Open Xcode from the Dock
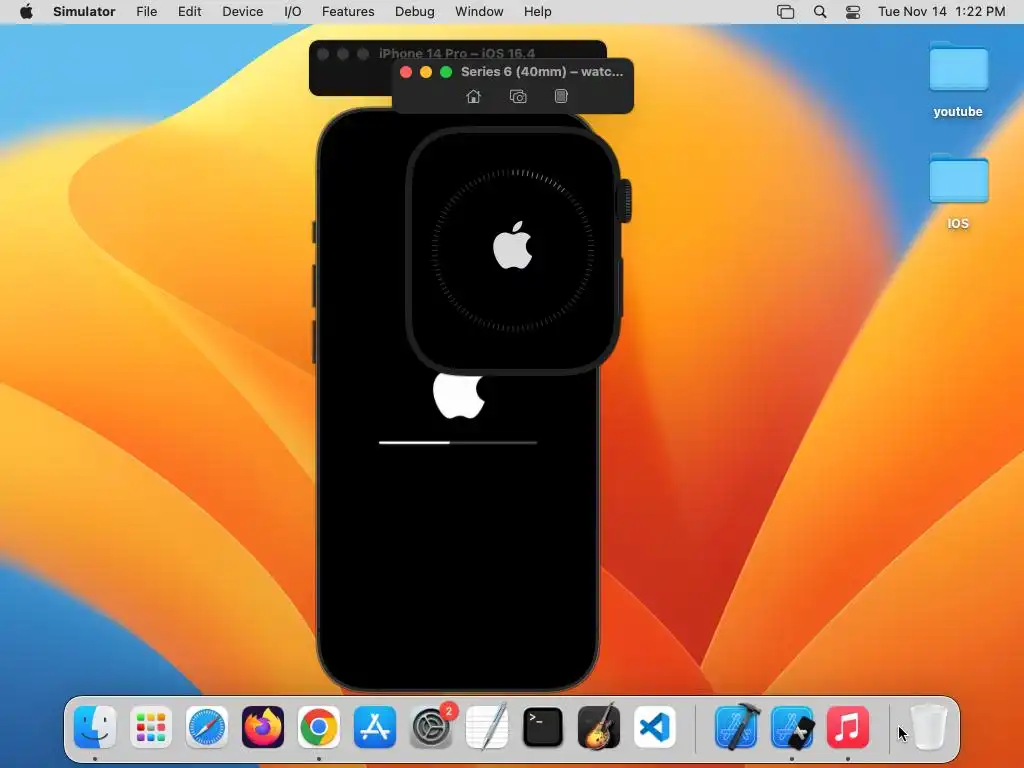 [x=737, y=727]
